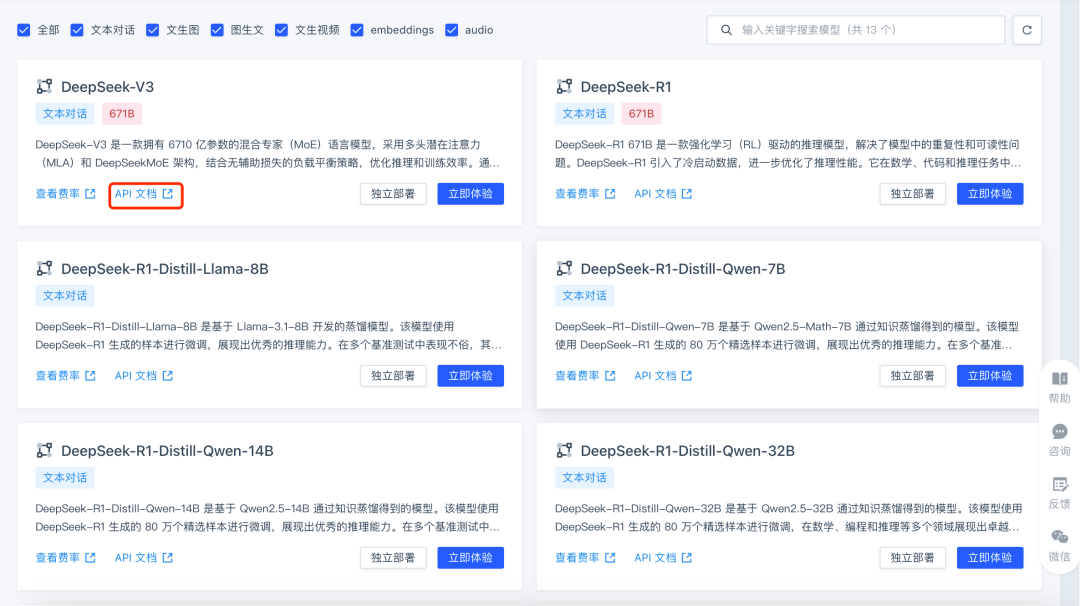Click the search magnifier icon

coord(726,30)
